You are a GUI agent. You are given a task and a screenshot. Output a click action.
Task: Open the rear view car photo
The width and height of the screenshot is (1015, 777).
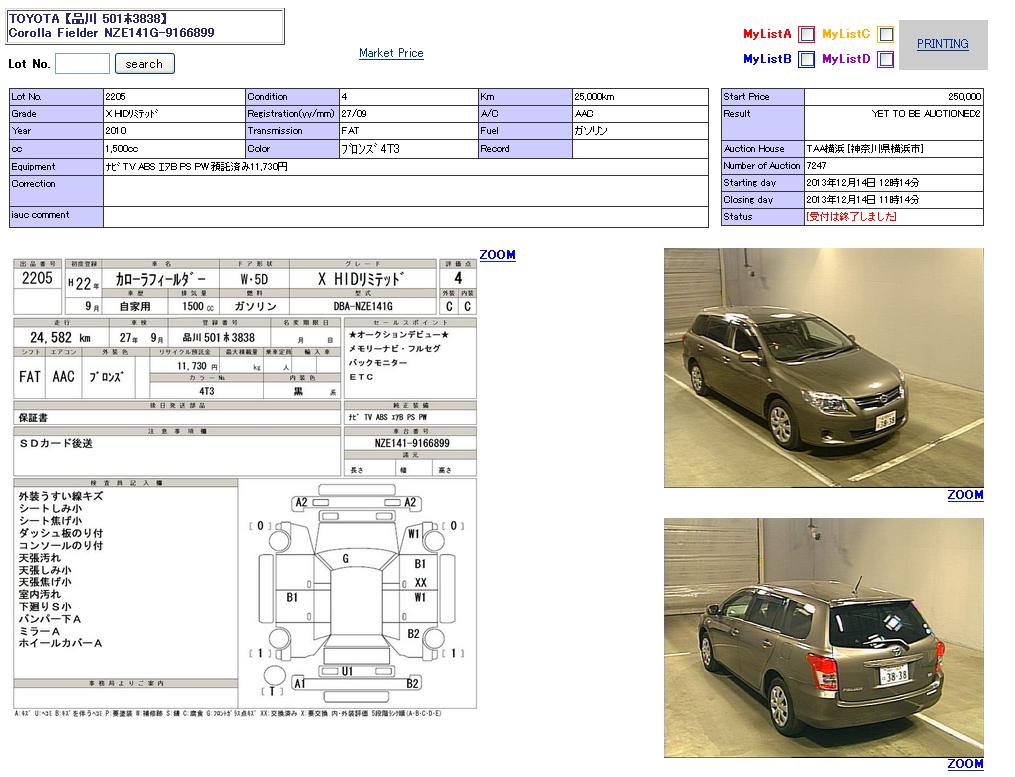tap(823, 637)
